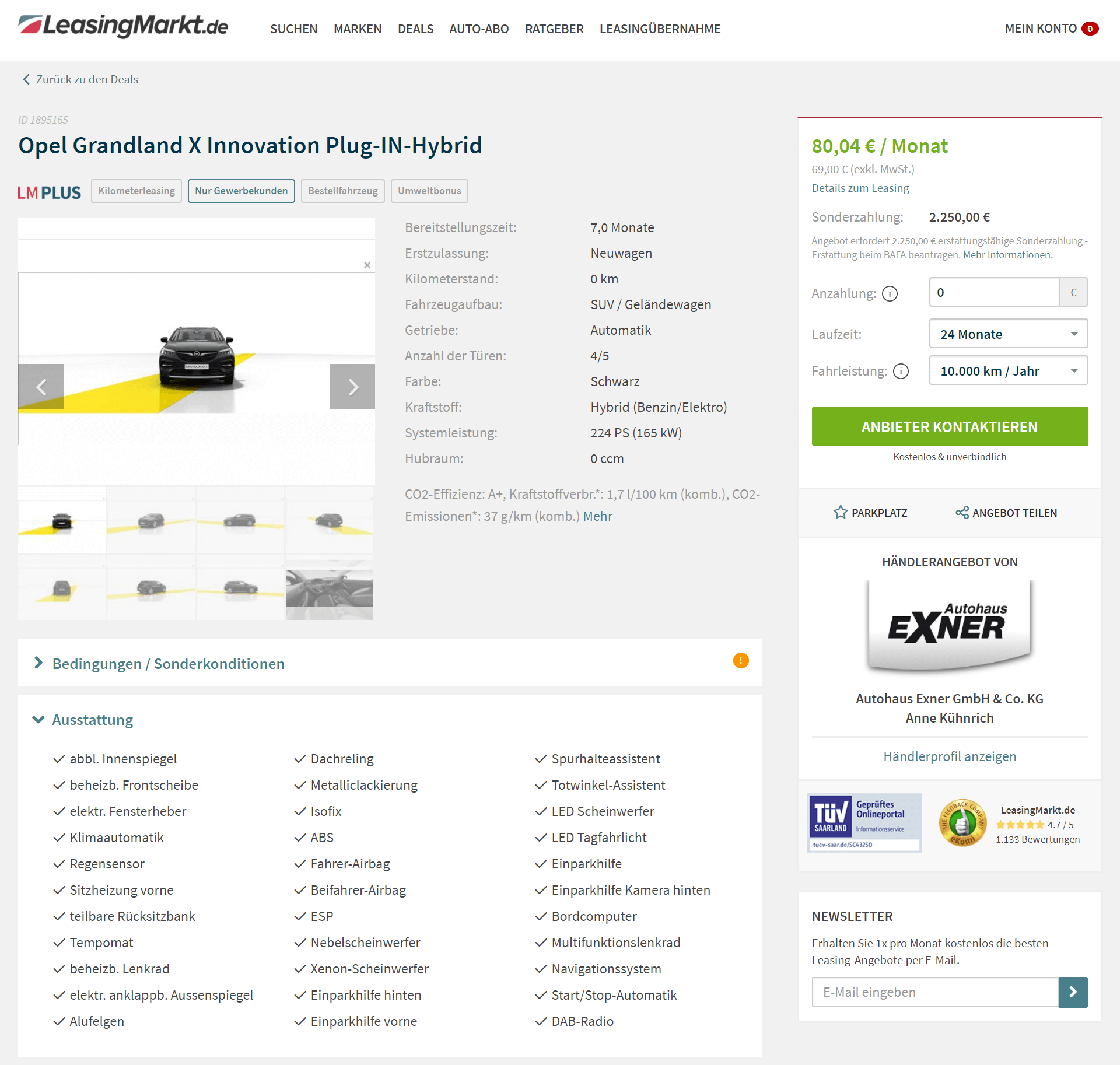Expand Bedingungen / Sonderkonditionen section
The height and width of the screenshot is (1065, 1120).
click(x=390, y=663)
